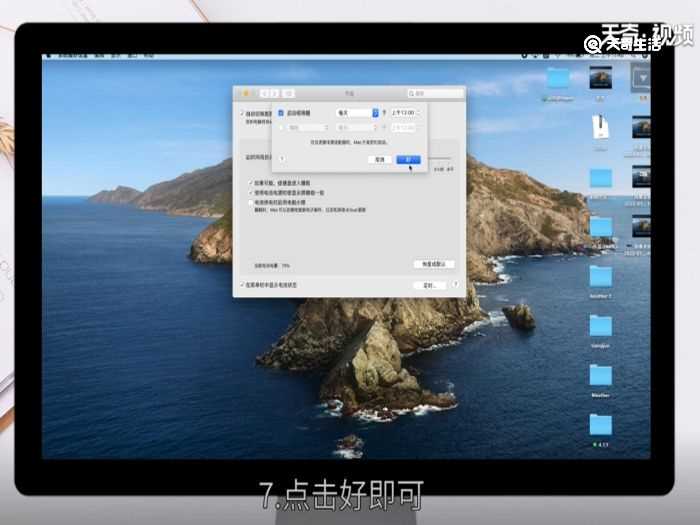700x525 pixels.
Task: Click the dimmed second-row time field
Action: point(404,128)
